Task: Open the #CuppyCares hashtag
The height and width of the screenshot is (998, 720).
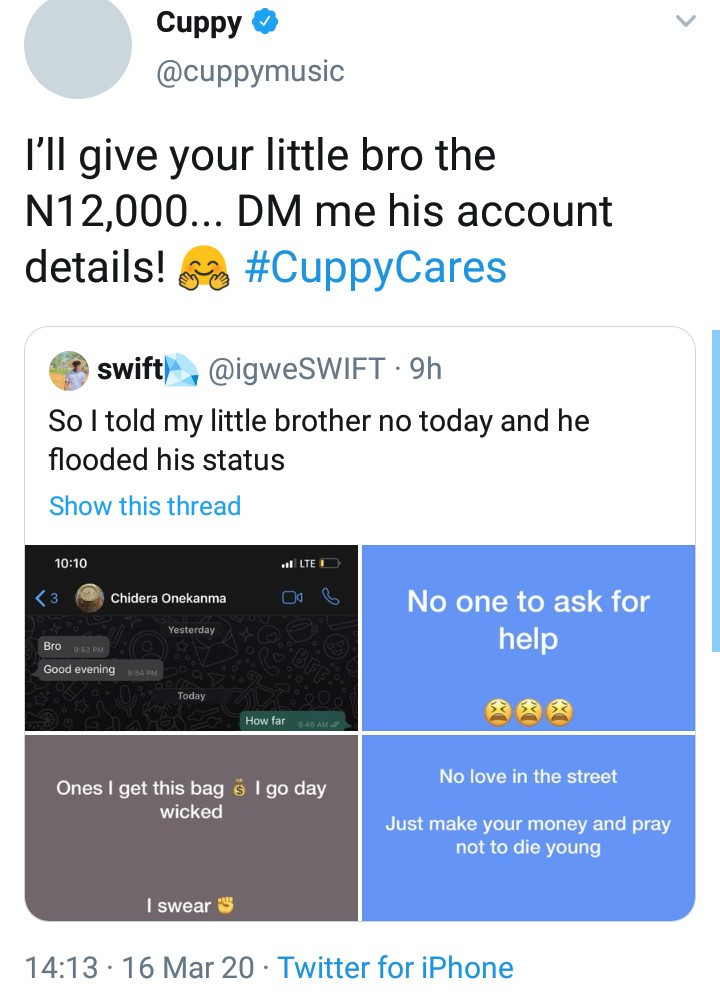Action: click(x=376, y=267)
